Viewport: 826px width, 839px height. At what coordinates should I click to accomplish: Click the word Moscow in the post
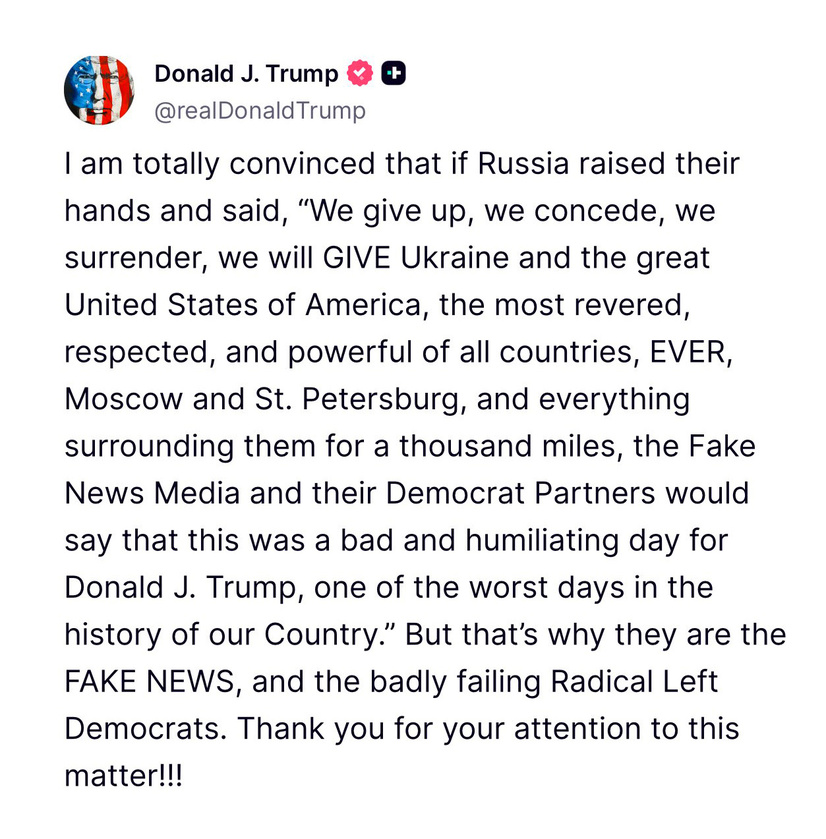pos(124,399)
